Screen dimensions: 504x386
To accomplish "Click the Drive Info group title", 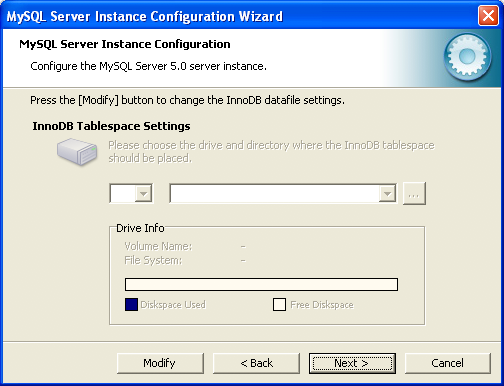I will click(x=140, y=228).
